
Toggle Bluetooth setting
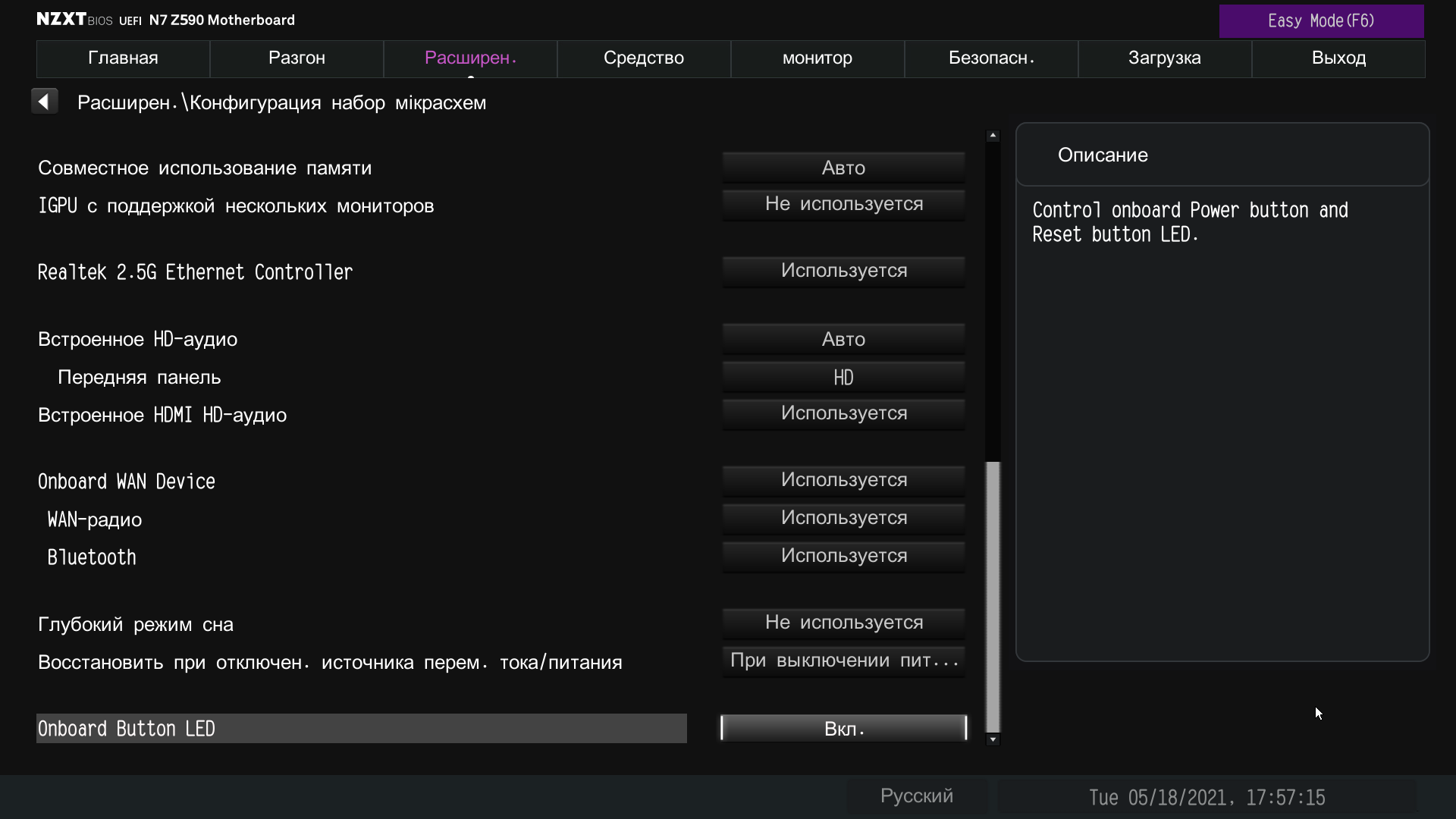click(x=843, y=556)
